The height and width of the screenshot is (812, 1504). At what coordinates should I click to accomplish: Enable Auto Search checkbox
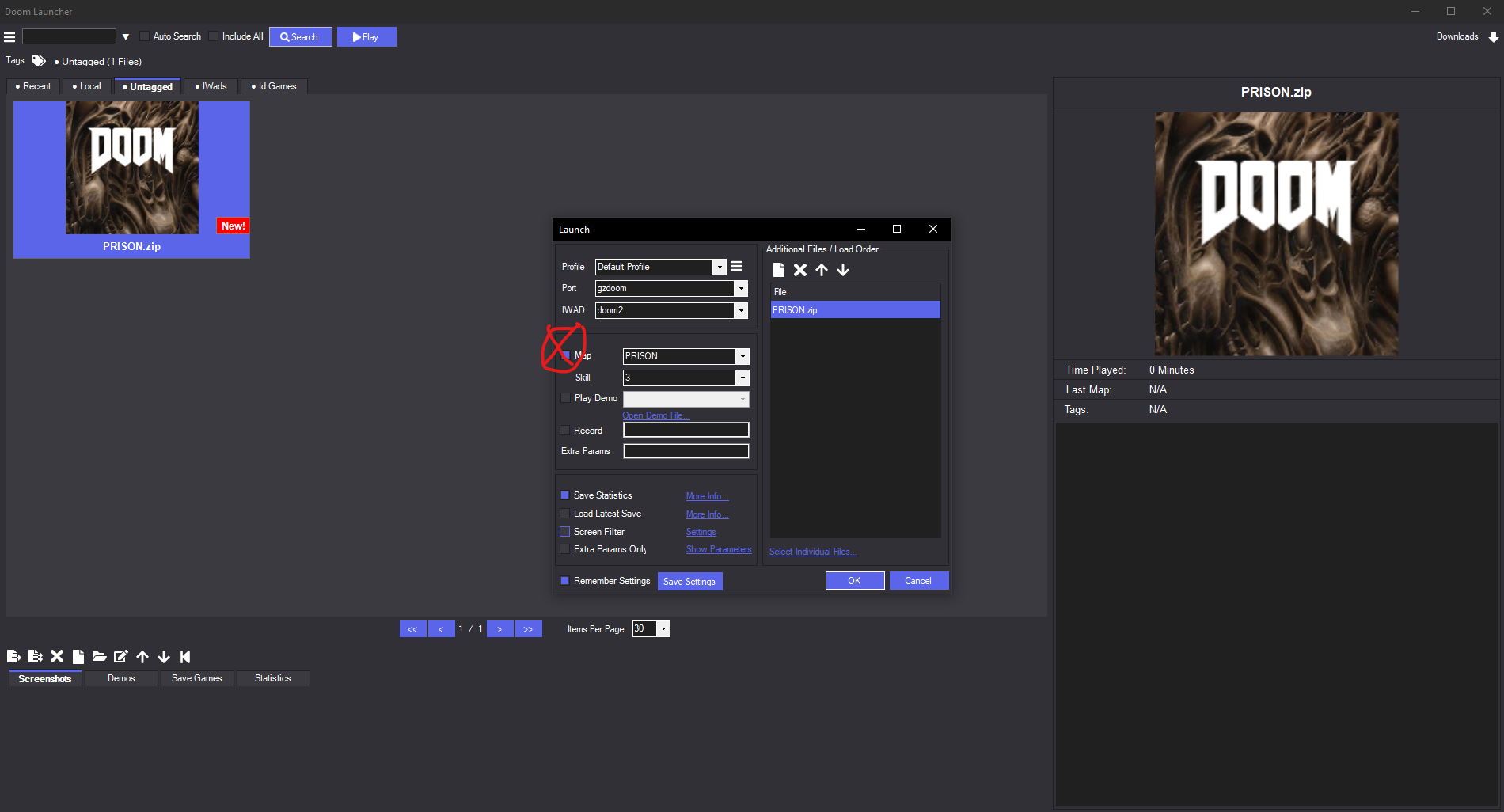pyautogui.click(x=144, y=36)
